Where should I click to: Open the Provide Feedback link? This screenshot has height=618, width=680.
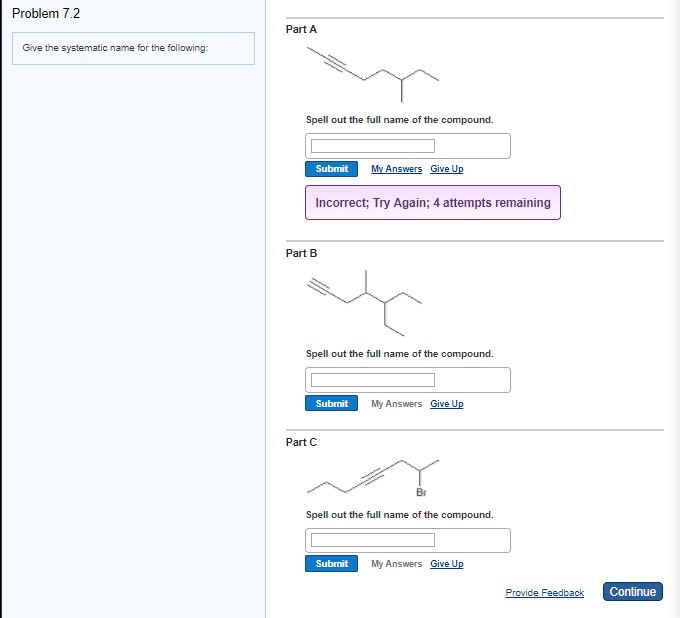544,593
